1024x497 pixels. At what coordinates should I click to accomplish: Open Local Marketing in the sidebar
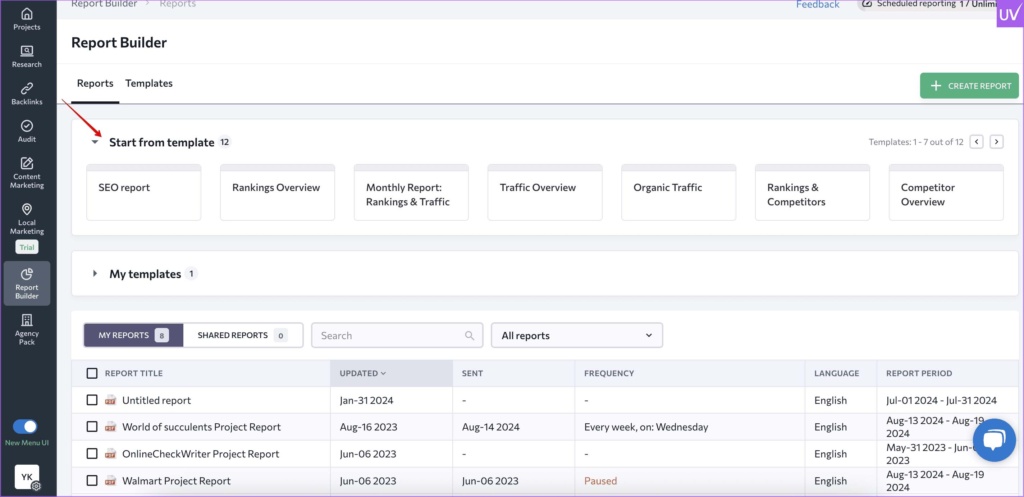(27, 219)
